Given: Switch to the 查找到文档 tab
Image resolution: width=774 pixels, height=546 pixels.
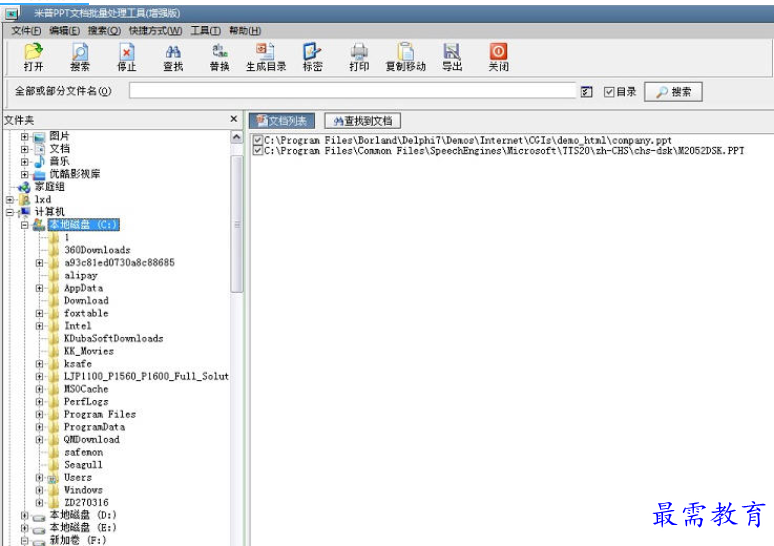Looking at the screenshot, I should 362,121.
